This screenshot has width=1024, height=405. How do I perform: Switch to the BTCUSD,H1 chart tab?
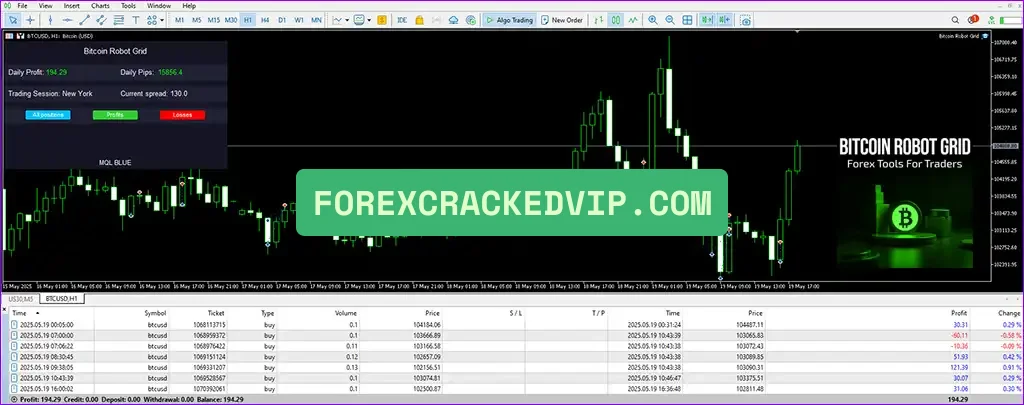62,299
